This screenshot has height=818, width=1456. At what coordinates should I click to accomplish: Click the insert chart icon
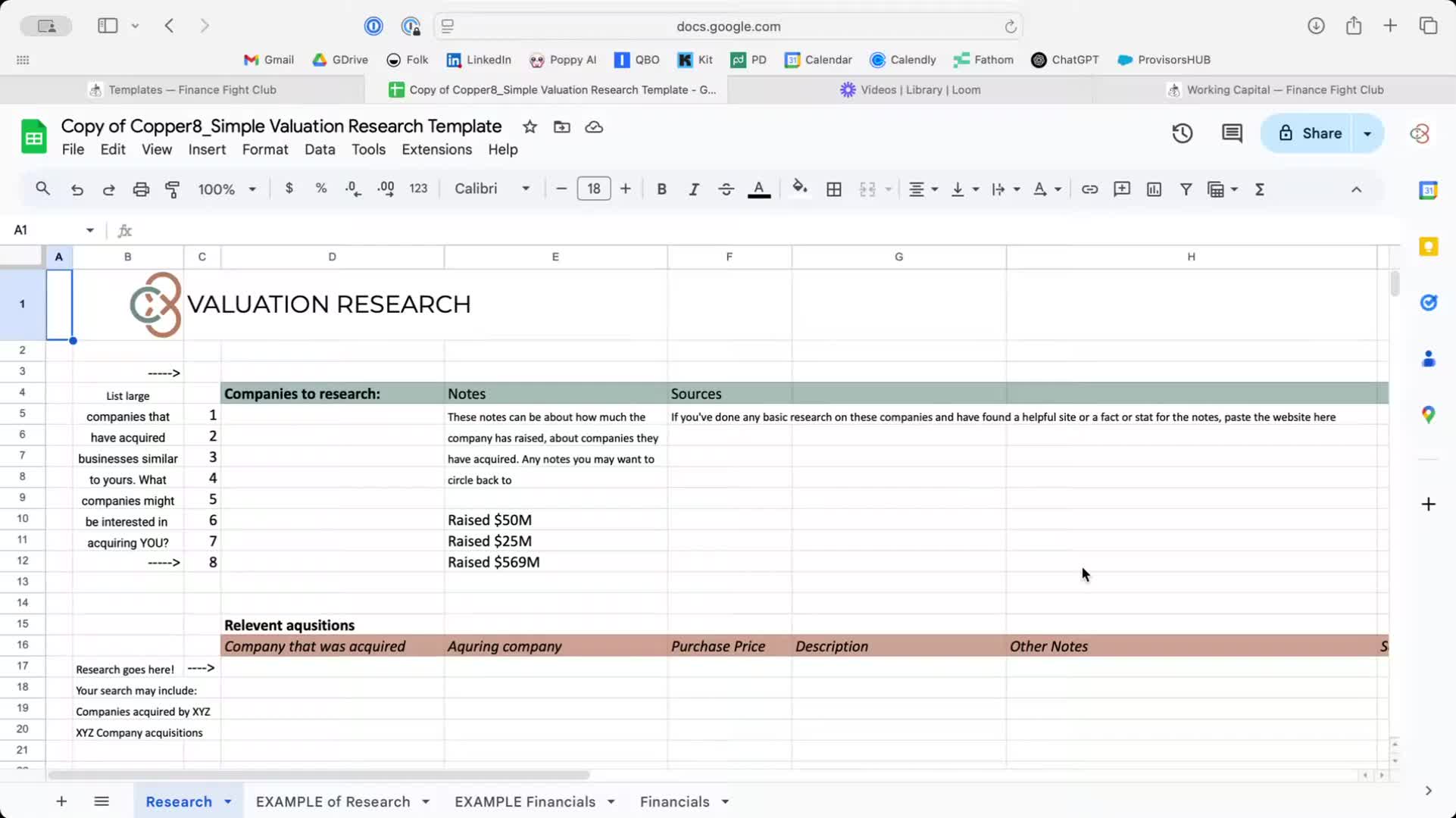(1153, 189)
